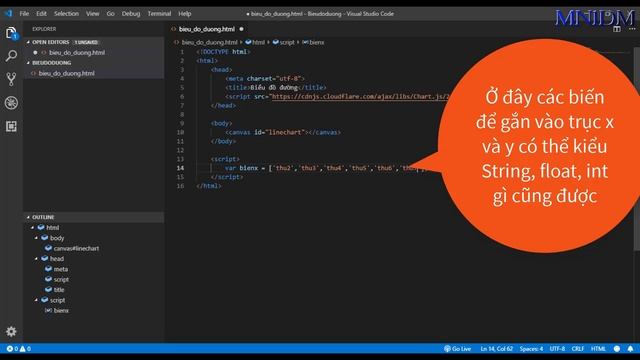Click the errors count status icon

[12, 349]
